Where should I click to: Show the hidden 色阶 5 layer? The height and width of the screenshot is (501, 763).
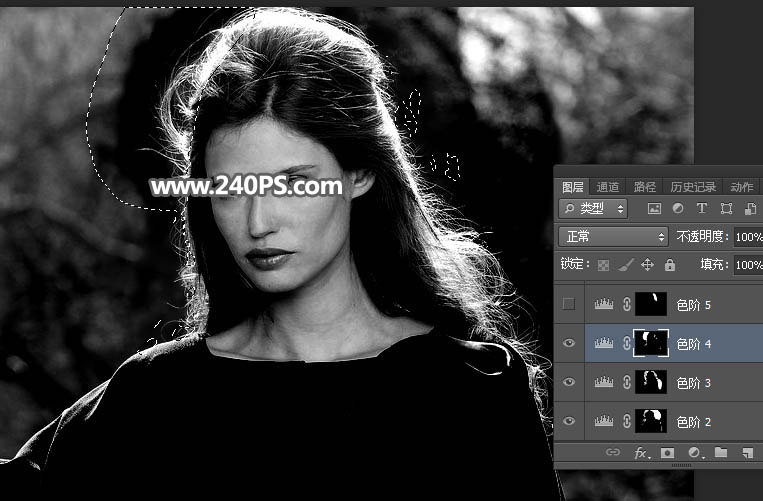[x=568, y=304]
